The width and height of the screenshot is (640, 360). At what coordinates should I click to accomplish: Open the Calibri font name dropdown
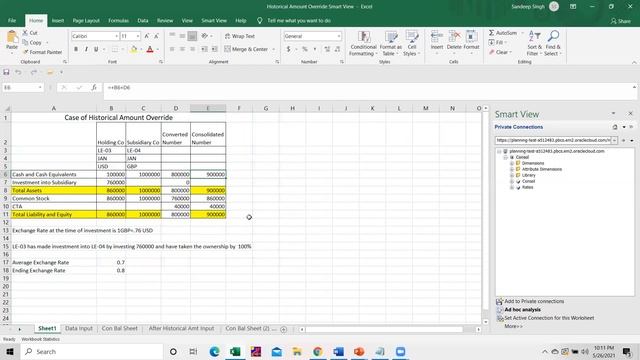click(x=116, y=36)
